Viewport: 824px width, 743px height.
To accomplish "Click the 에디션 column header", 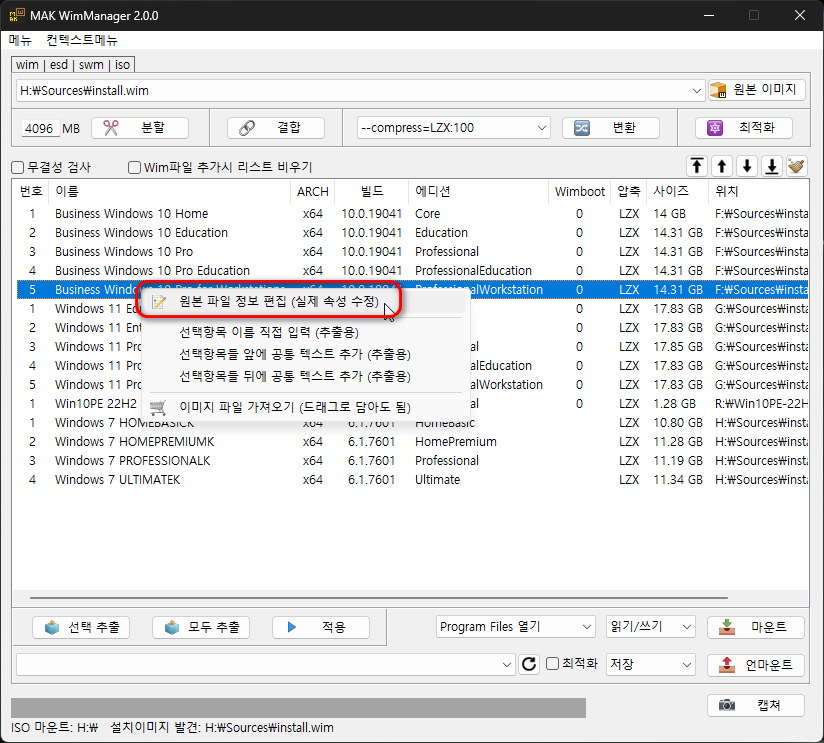I will (x=478, y=191).
